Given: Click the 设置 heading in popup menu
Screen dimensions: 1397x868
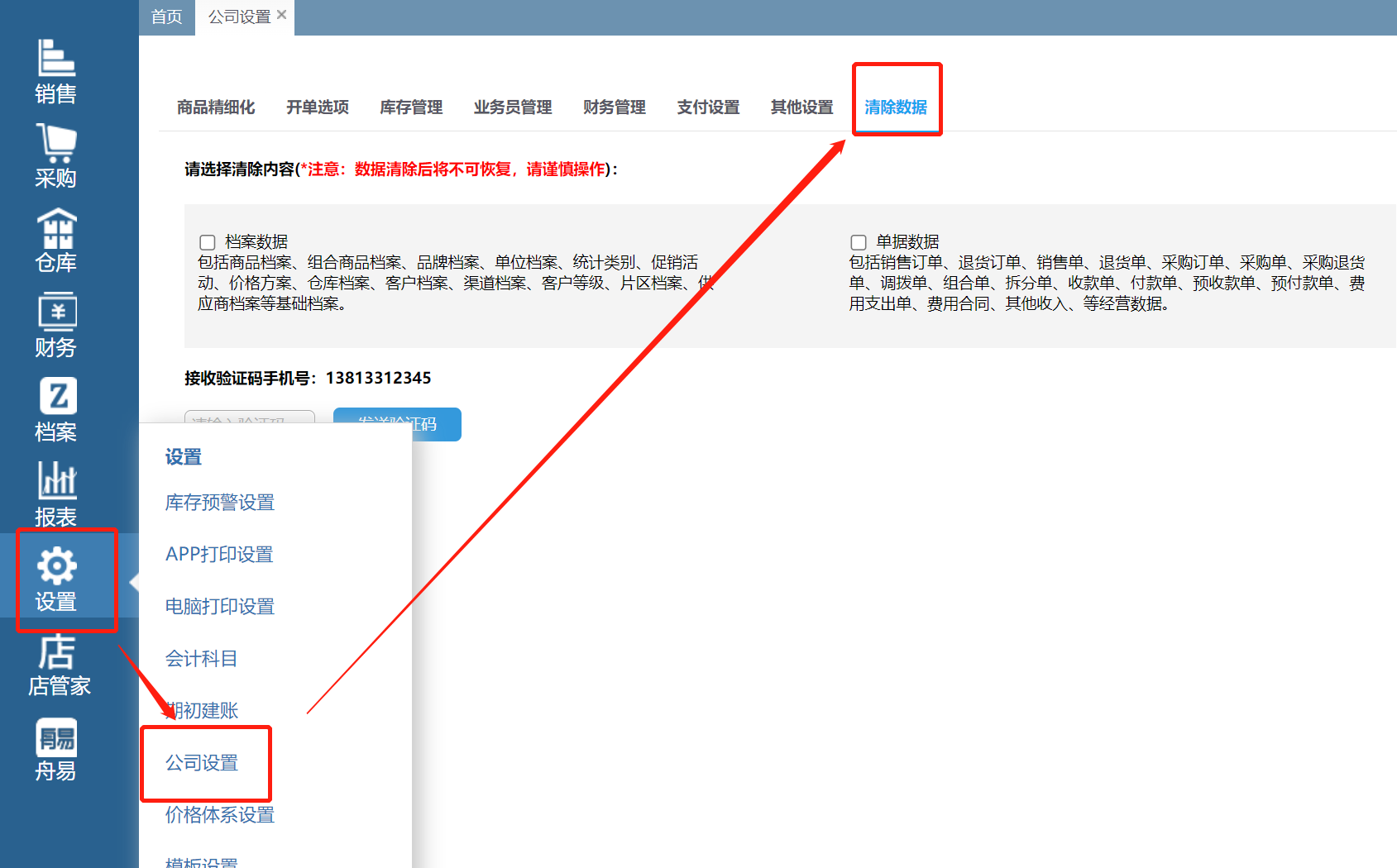Looking at the screenshot, I should [x=184, y=457].
